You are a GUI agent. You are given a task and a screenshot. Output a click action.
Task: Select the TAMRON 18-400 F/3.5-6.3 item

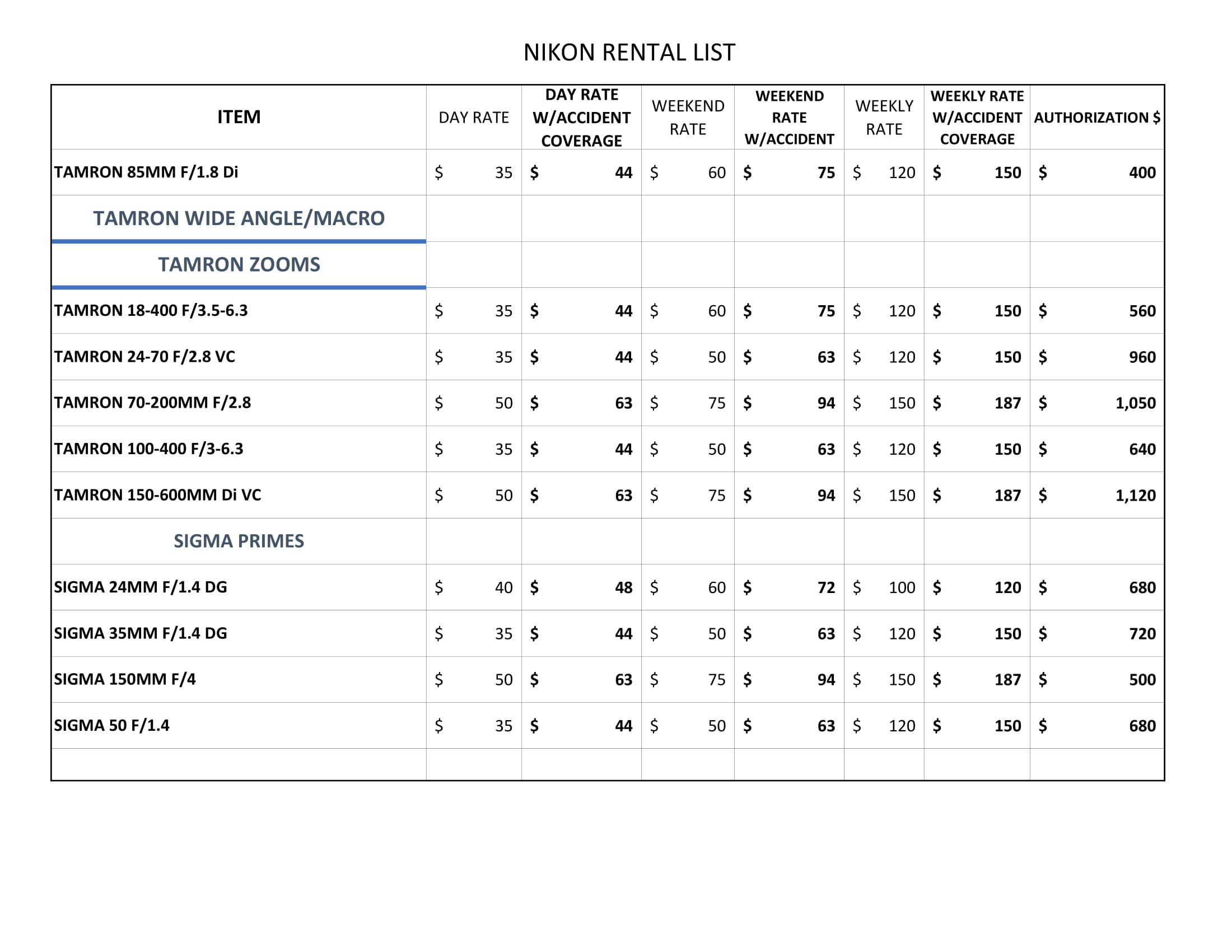click(151, 310)
